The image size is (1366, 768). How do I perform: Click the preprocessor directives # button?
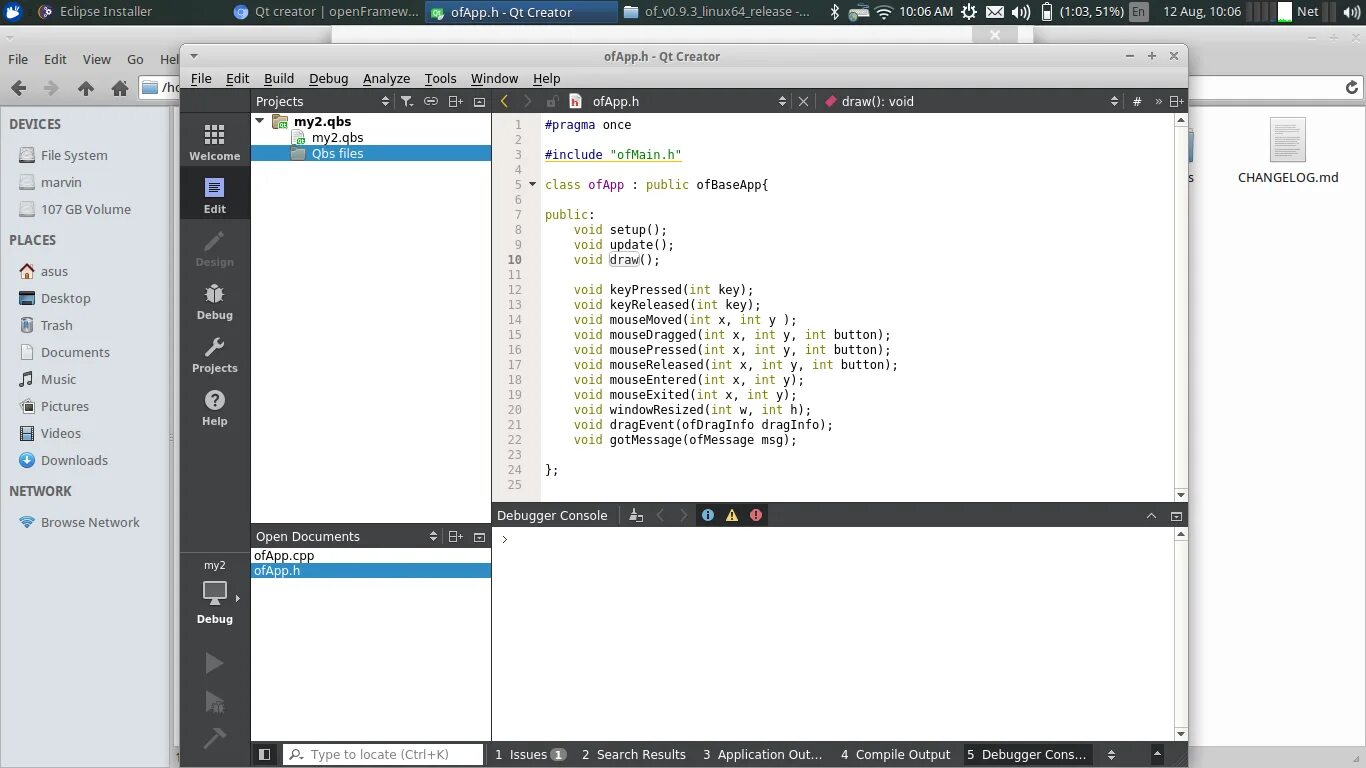pyautogui.click(x=1137, y=101)
